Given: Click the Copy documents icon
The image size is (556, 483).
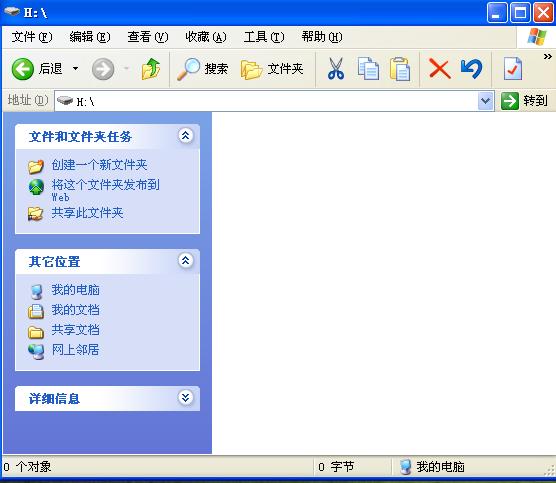Looking at the screenshot, I should [x=368, y=69].
